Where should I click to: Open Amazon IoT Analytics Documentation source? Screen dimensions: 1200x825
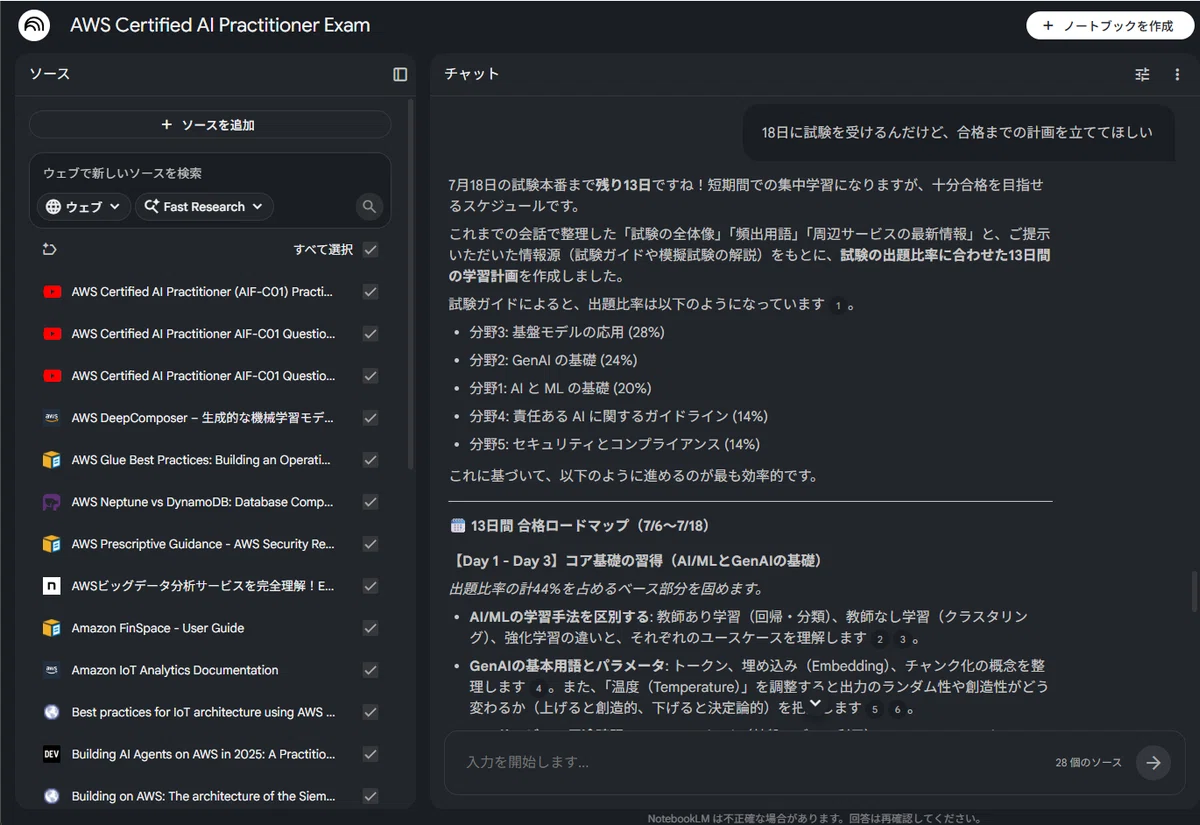[175, 670]
